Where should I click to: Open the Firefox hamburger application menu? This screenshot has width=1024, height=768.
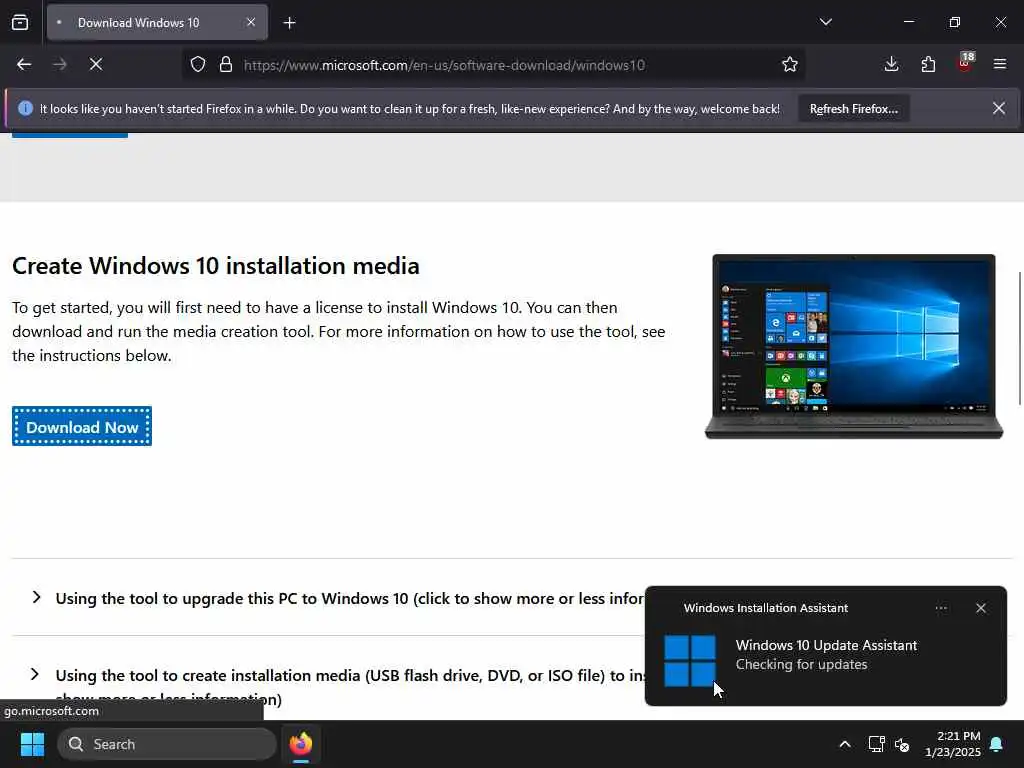pyautogui.click(x=1000, y=64)
